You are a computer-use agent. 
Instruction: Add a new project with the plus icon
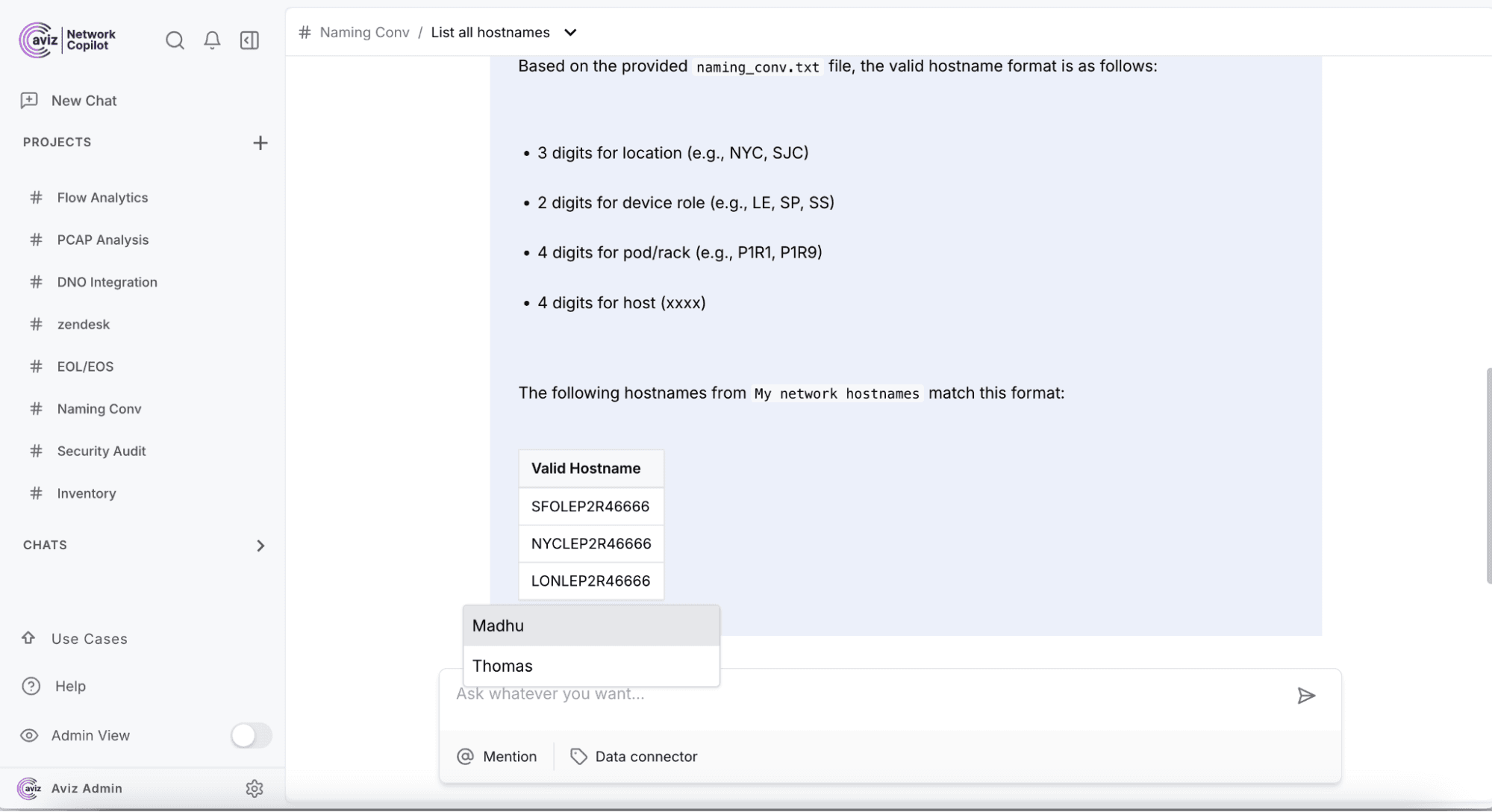(260, 143)
